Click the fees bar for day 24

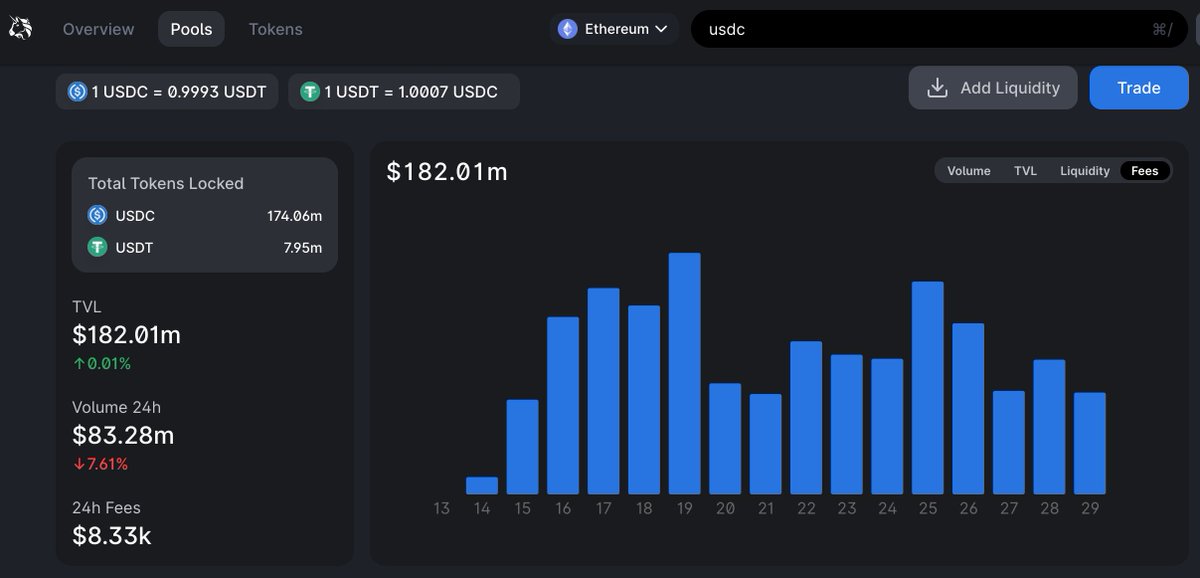coord(887,426)
